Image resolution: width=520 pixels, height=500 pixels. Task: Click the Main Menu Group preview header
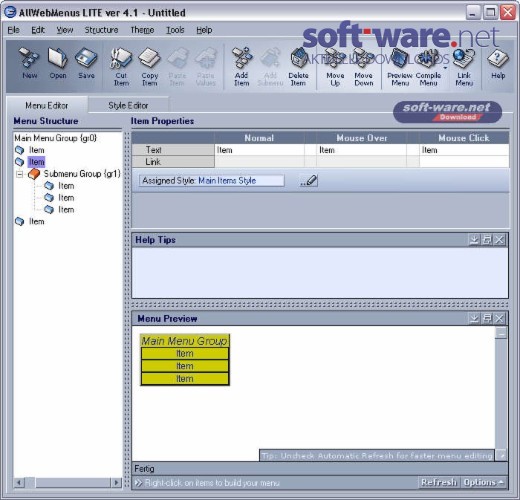(x=185, y=341)
